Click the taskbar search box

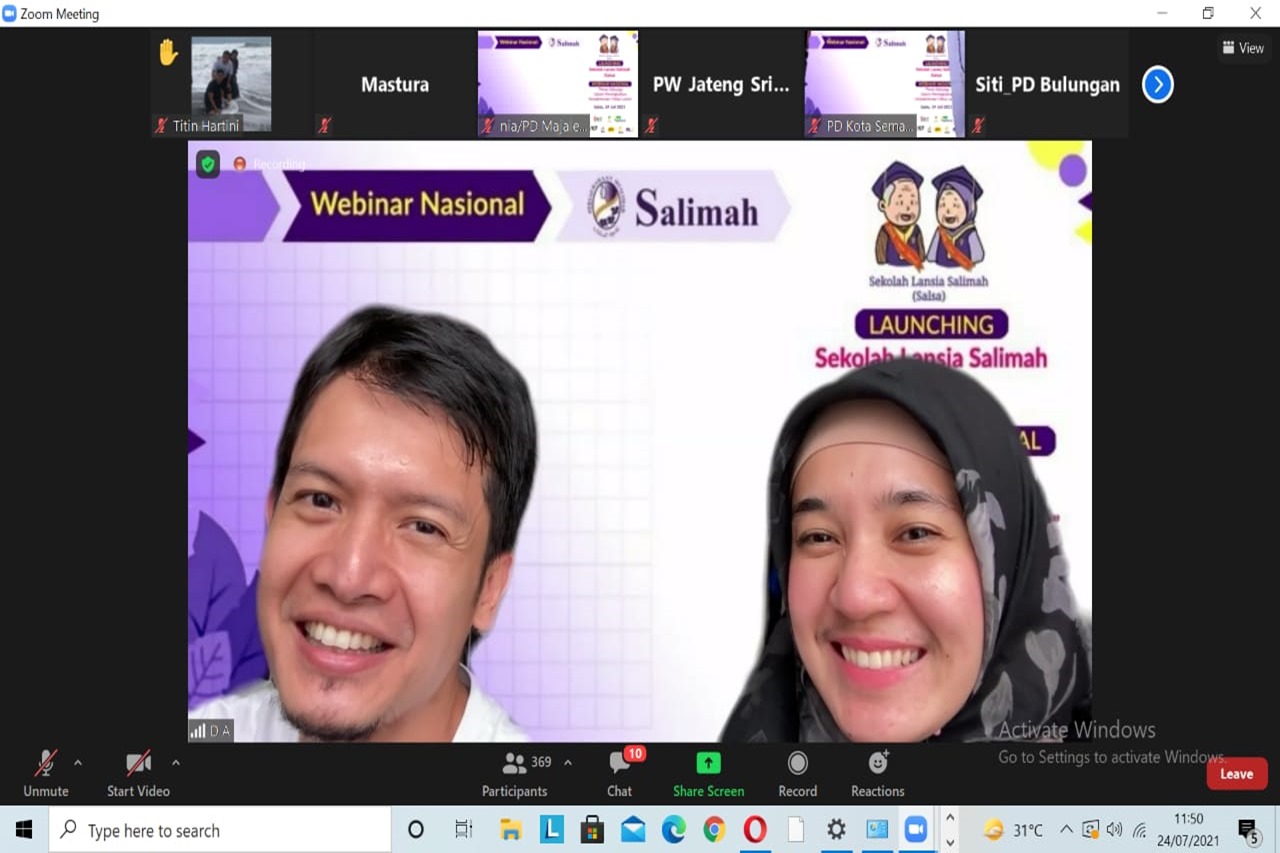[x=220, y=830]
